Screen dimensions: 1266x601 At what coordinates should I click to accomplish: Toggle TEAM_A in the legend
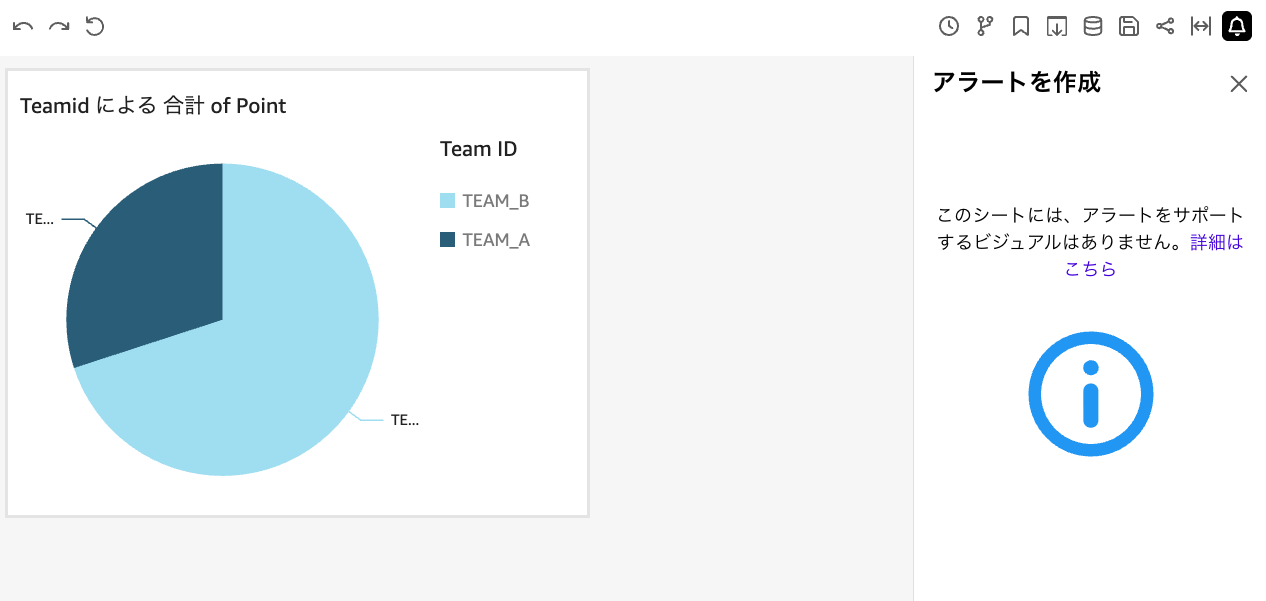[x=496, y=240]
